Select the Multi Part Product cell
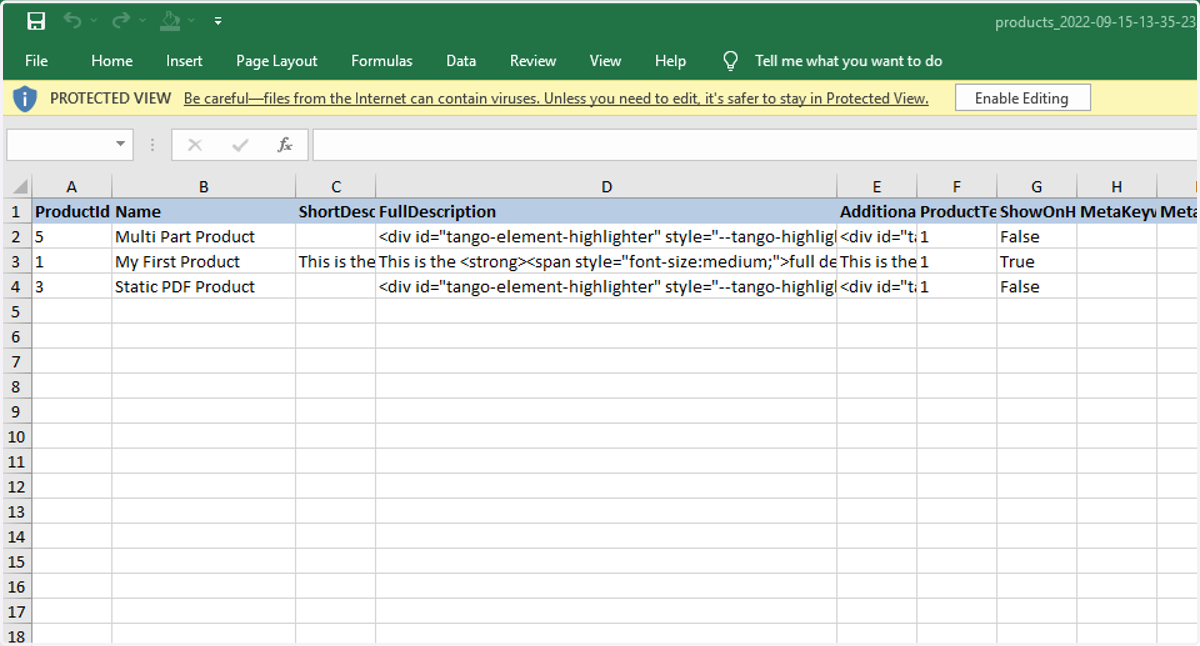 [204, 237]
